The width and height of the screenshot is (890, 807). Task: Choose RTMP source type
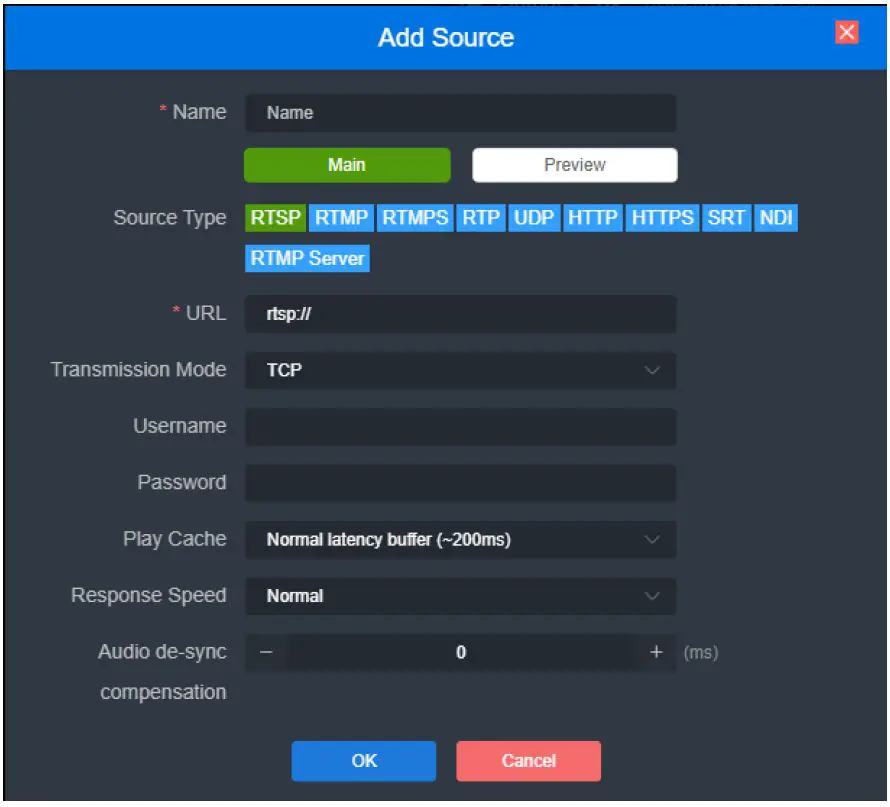point(341,218)
